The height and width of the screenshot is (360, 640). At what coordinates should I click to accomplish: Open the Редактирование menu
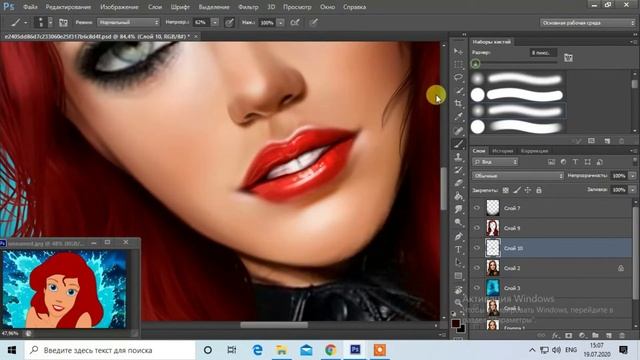click(x=68, y=7)
